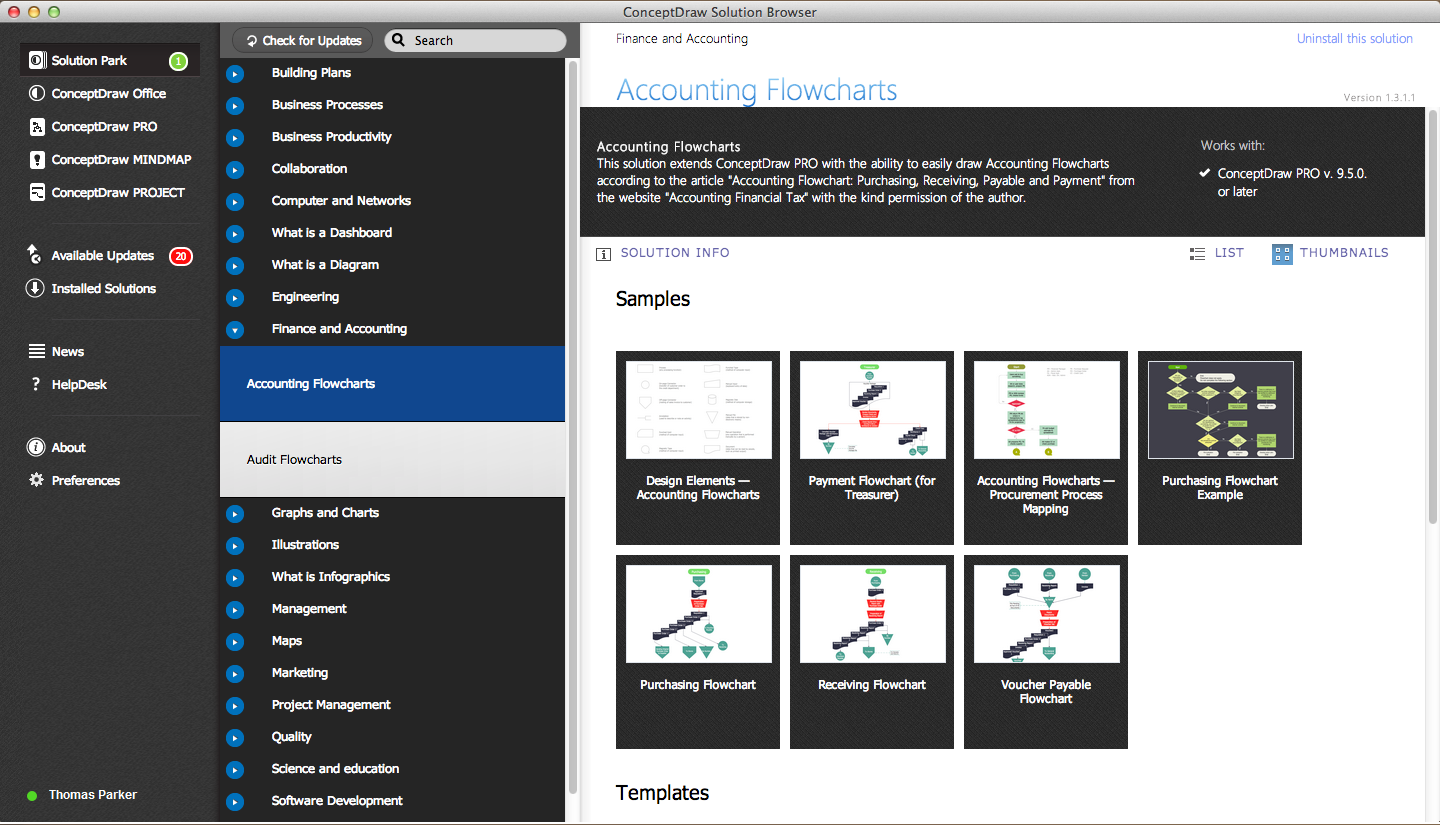Click Finance and Accounting breadcrumb
The width and height of the screenshot is (1440, 825).
[682, 39]
